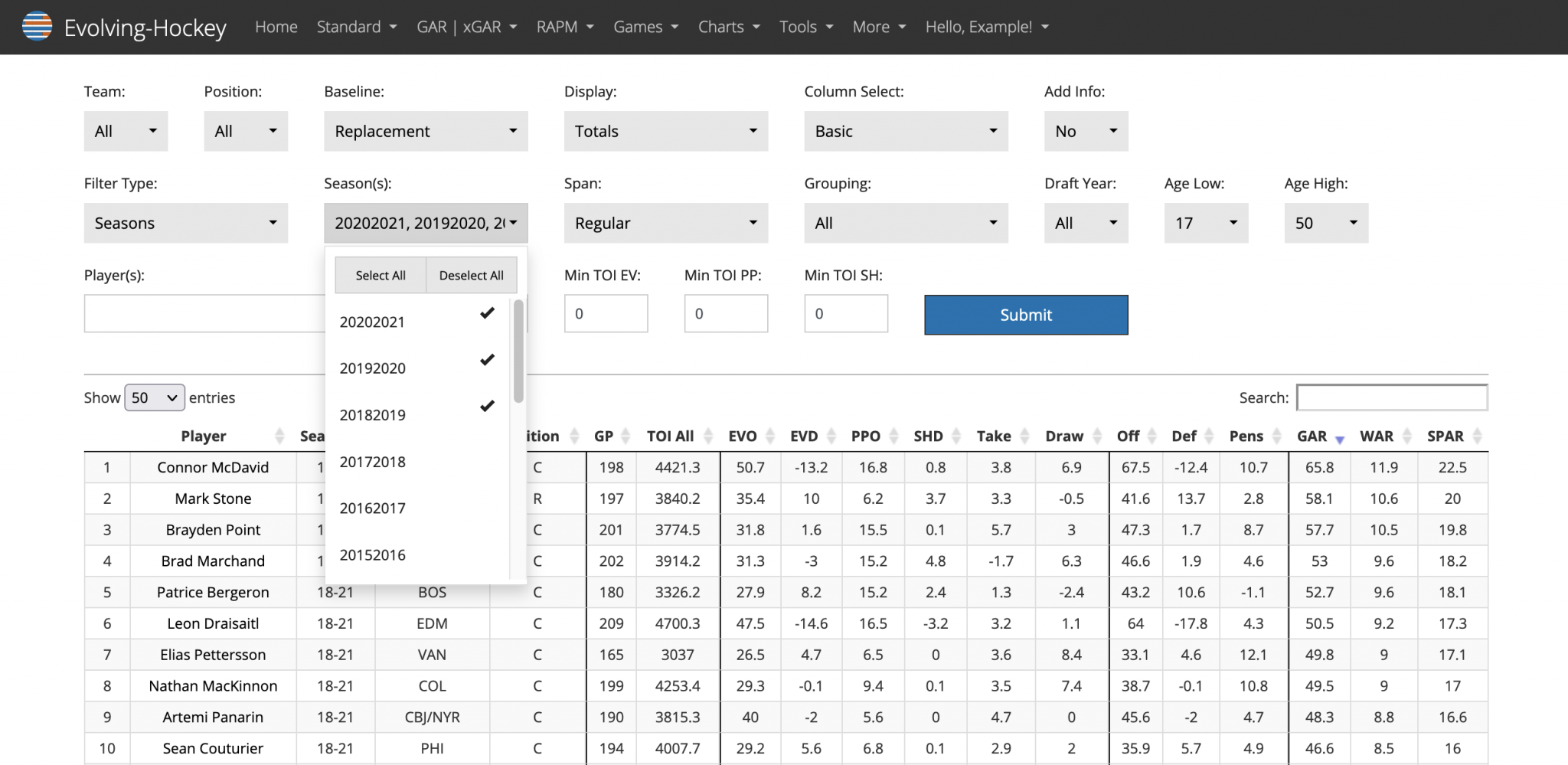Sort table by GAR column arrow
This screenshot has height=765, width=1568.
click(1339, 438)
